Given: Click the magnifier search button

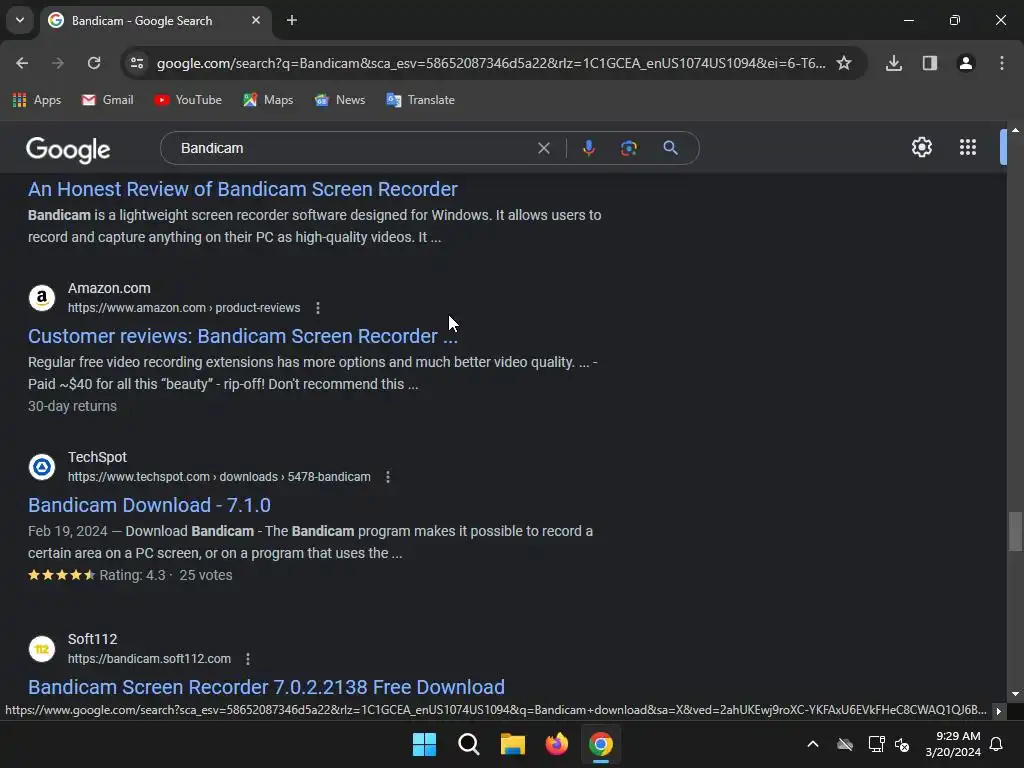Looking at the screenshot, I should [x=670, y=148].
